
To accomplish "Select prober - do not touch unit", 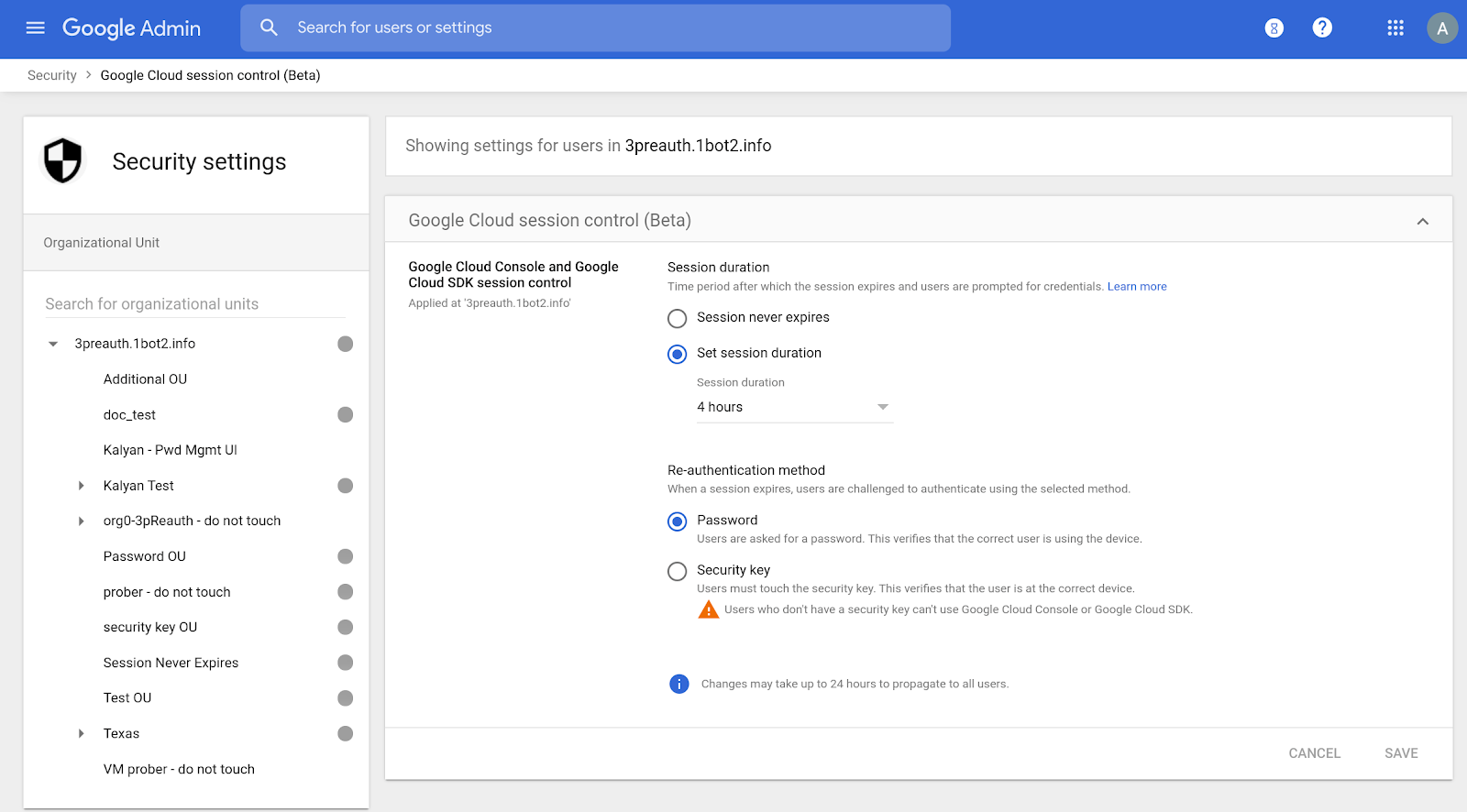I will click(x=167, y=592).
